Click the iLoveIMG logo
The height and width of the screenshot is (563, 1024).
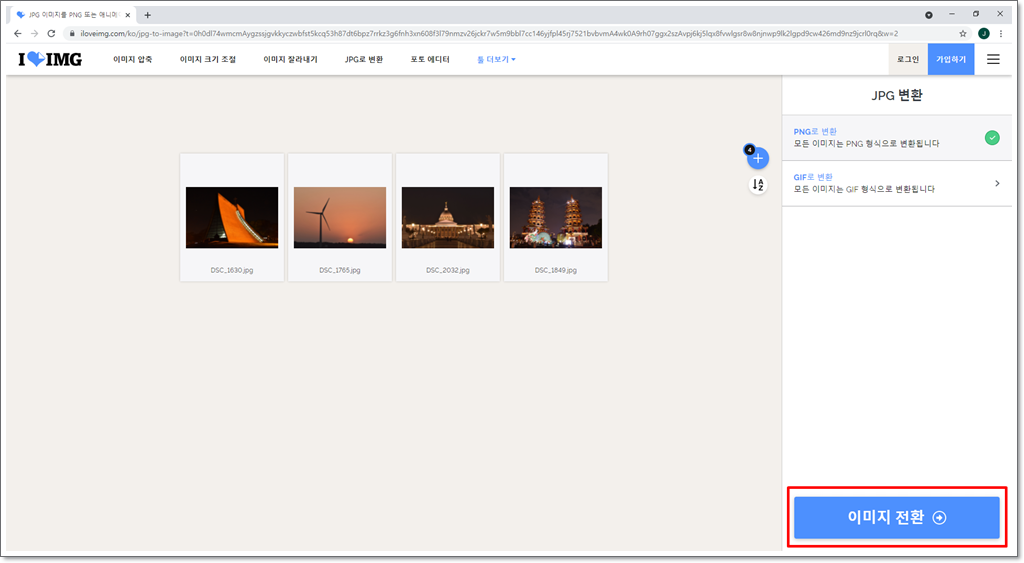pos(50,59)
